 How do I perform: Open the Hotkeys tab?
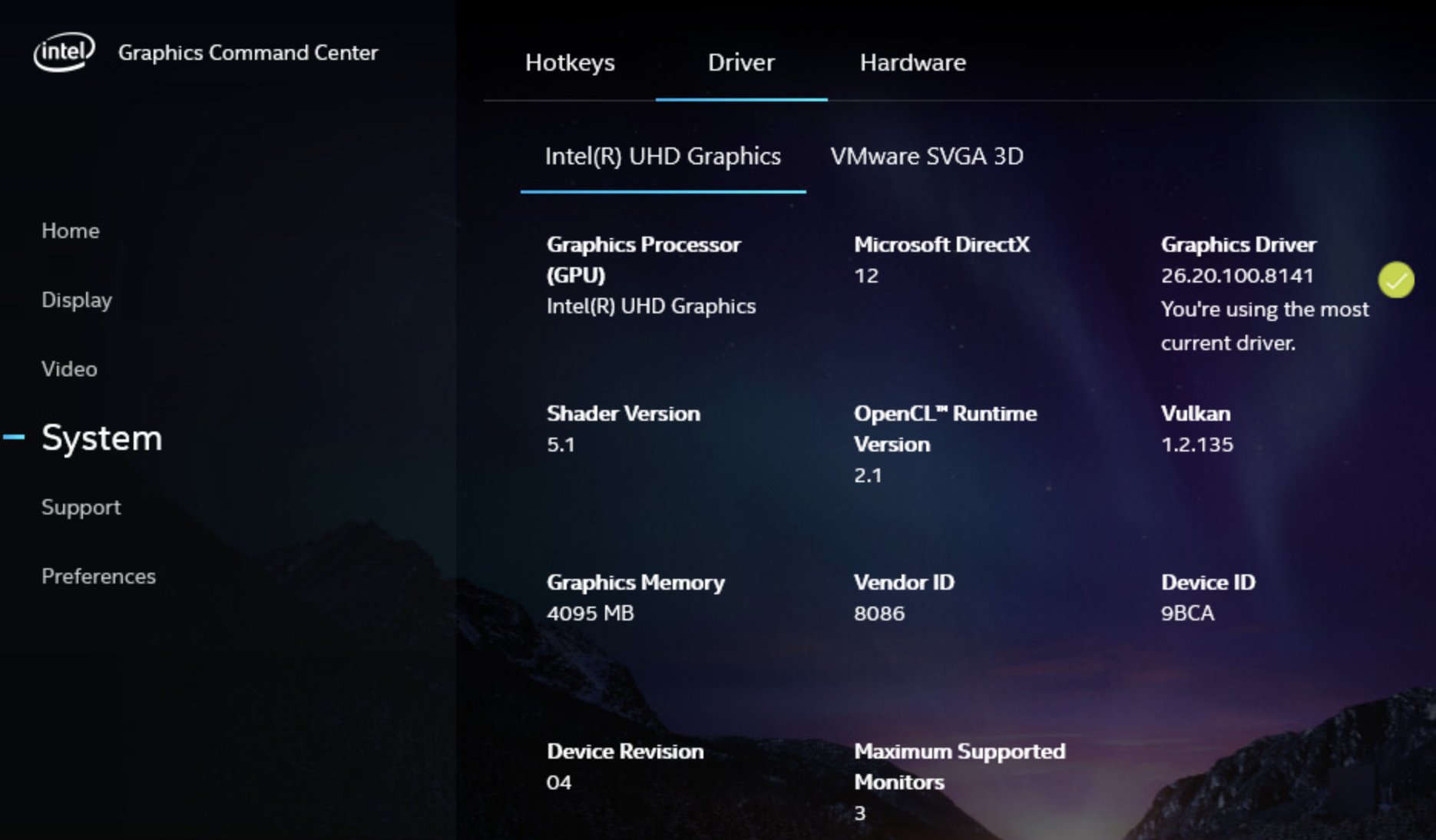point(570,62)
